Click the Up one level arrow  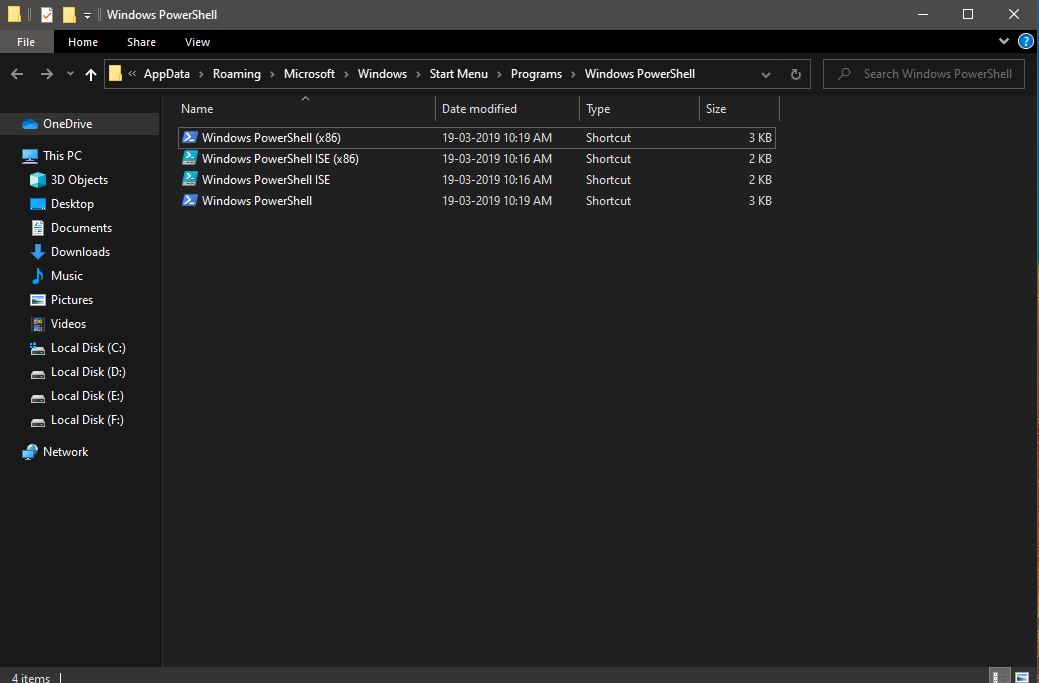91,74
